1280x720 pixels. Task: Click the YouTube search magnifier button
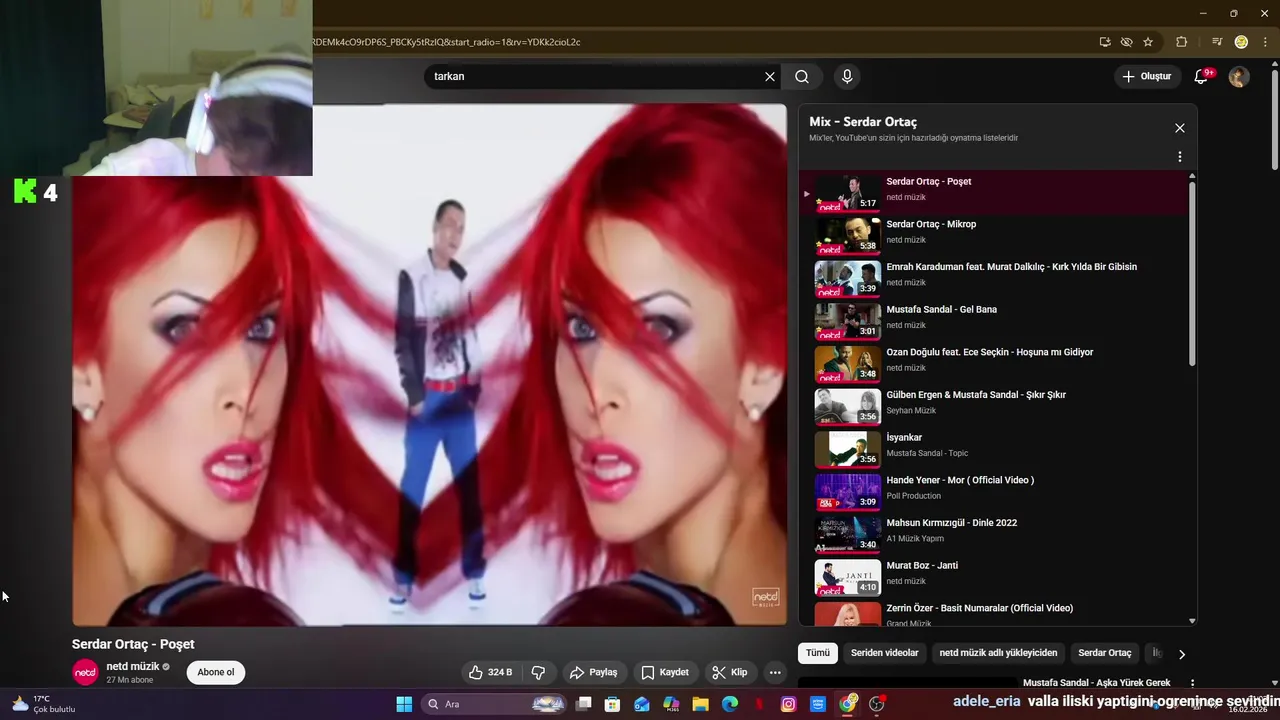coord(802,76)
